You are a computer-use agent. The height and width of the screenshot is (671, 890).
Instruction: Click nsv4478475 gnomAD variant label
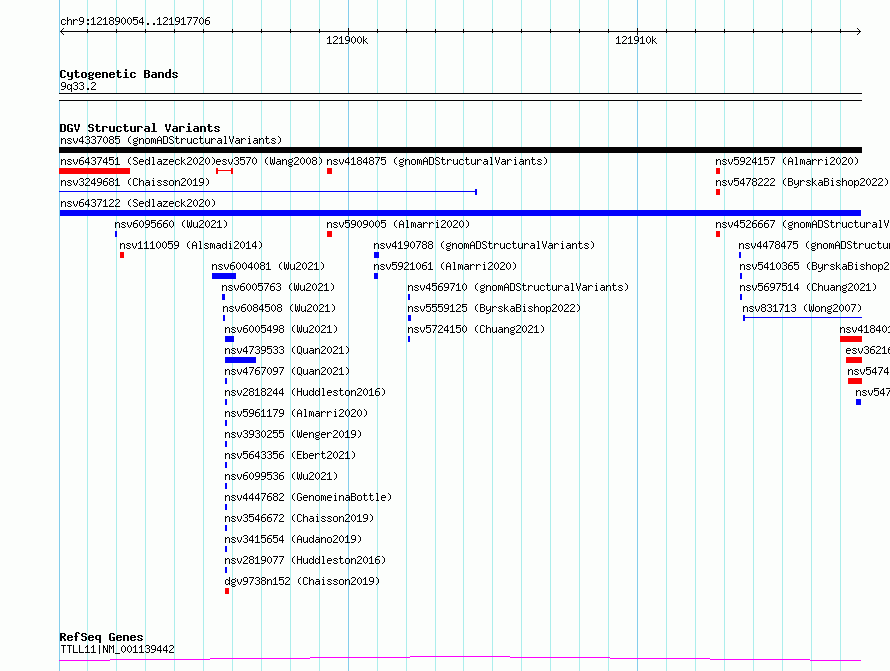pyautogui.click(x=813, y=245)
